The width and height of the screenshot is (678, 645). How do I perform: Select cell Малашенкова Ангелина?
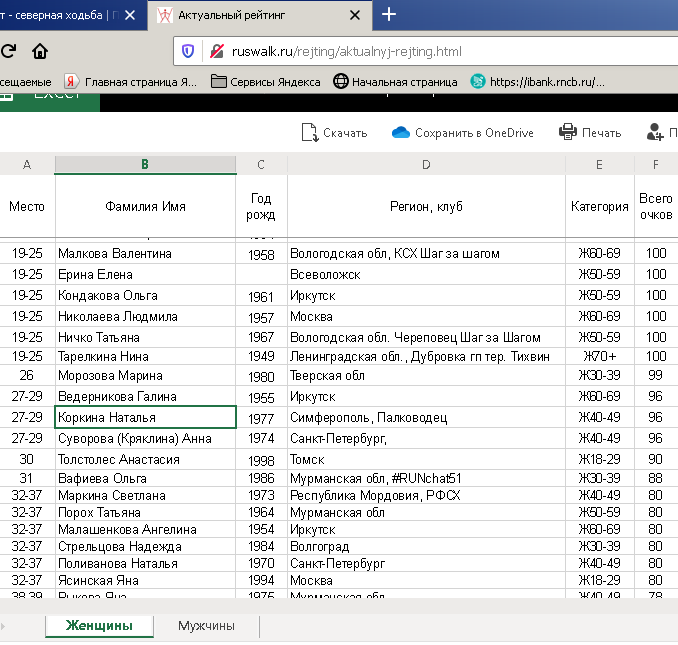tap(145, 530)
